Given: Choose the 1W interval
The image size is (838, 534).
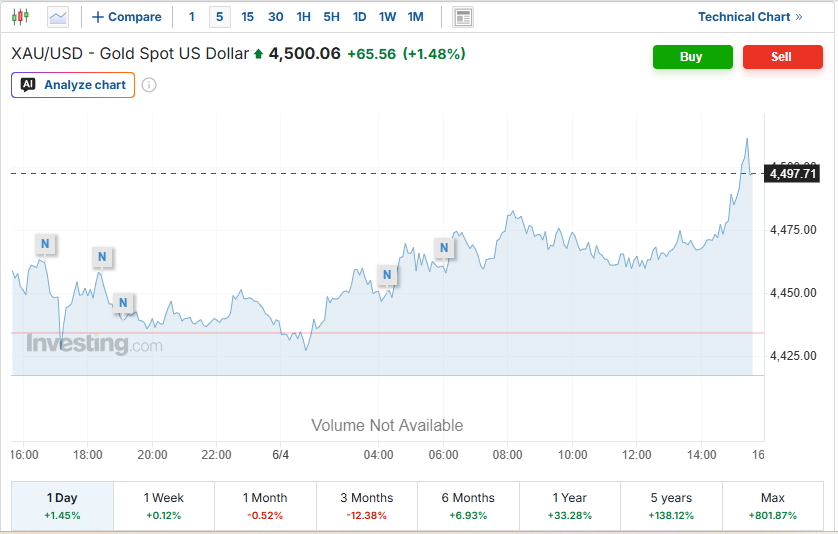Looking at the screenshot, I should pos(387,17).
